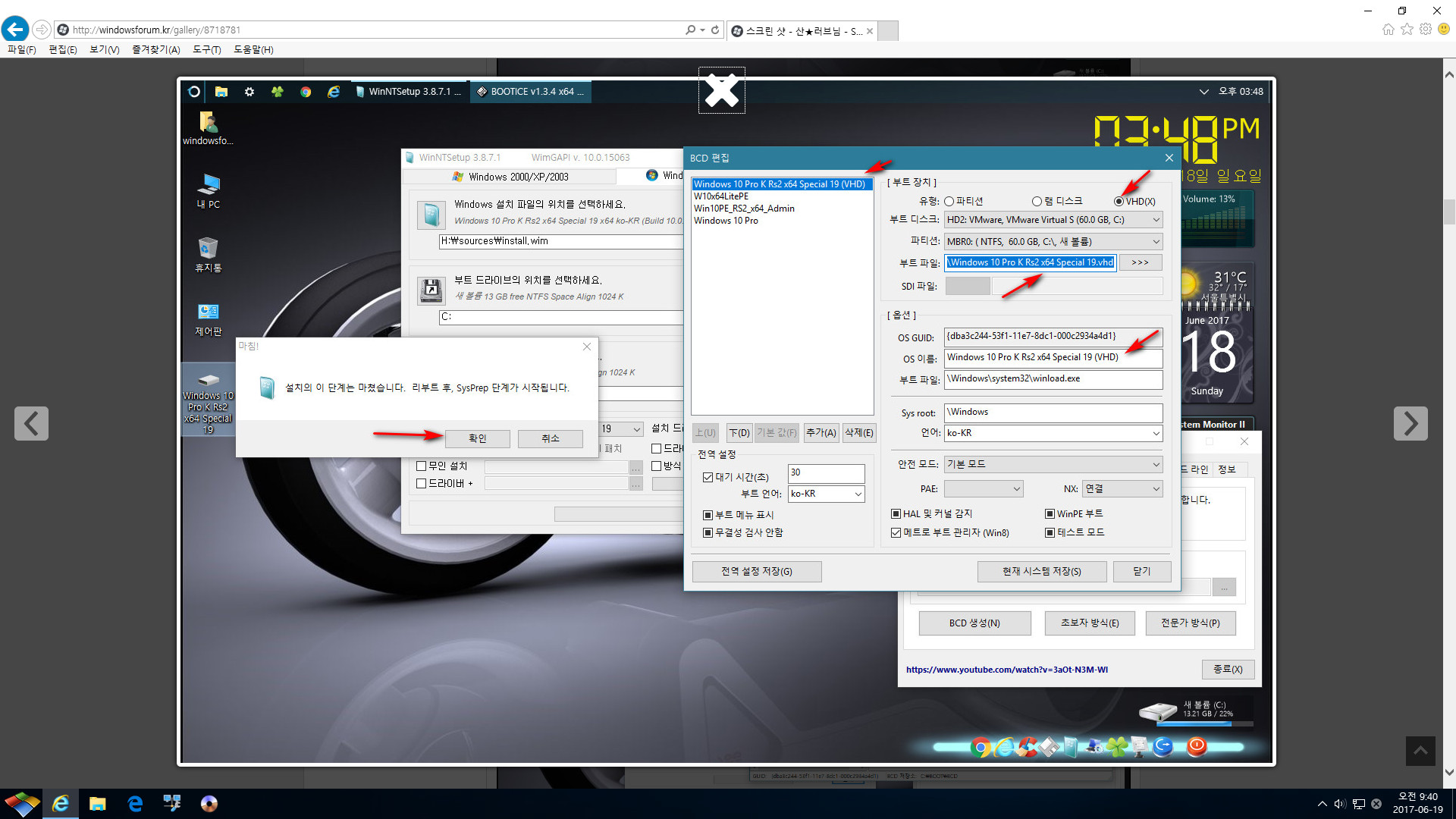Show hidden system tray icons
The image size is (1456, 819).
coord(1322,804)
